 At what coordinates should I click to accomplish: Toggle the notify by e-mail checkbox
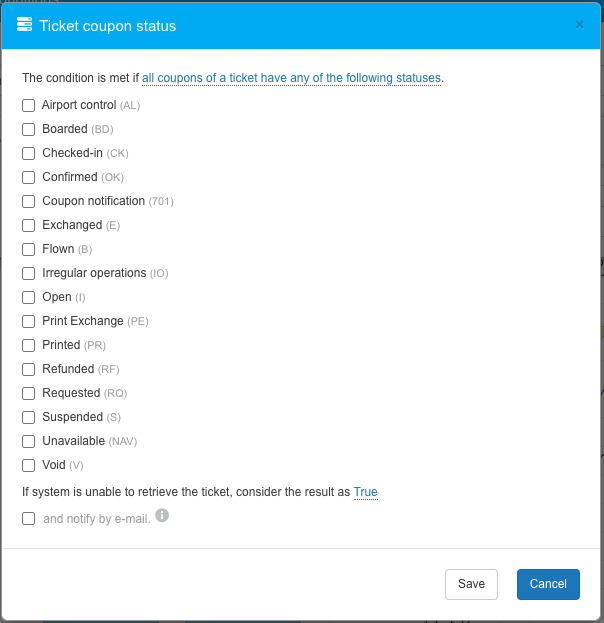(x=29, y=519)
